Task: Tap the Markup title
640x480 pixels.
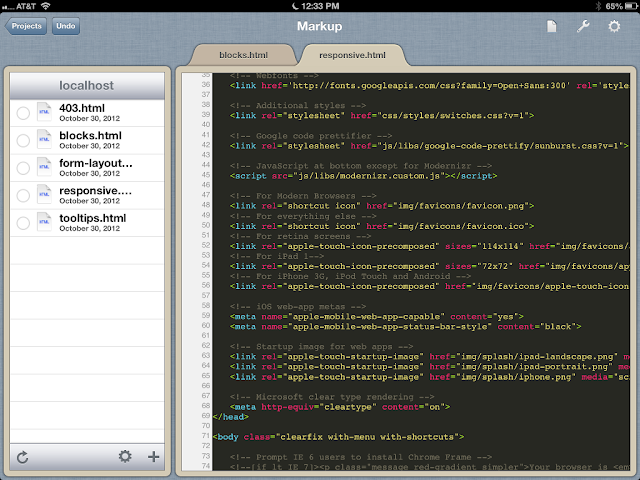Action: click(x=320, y=26)
